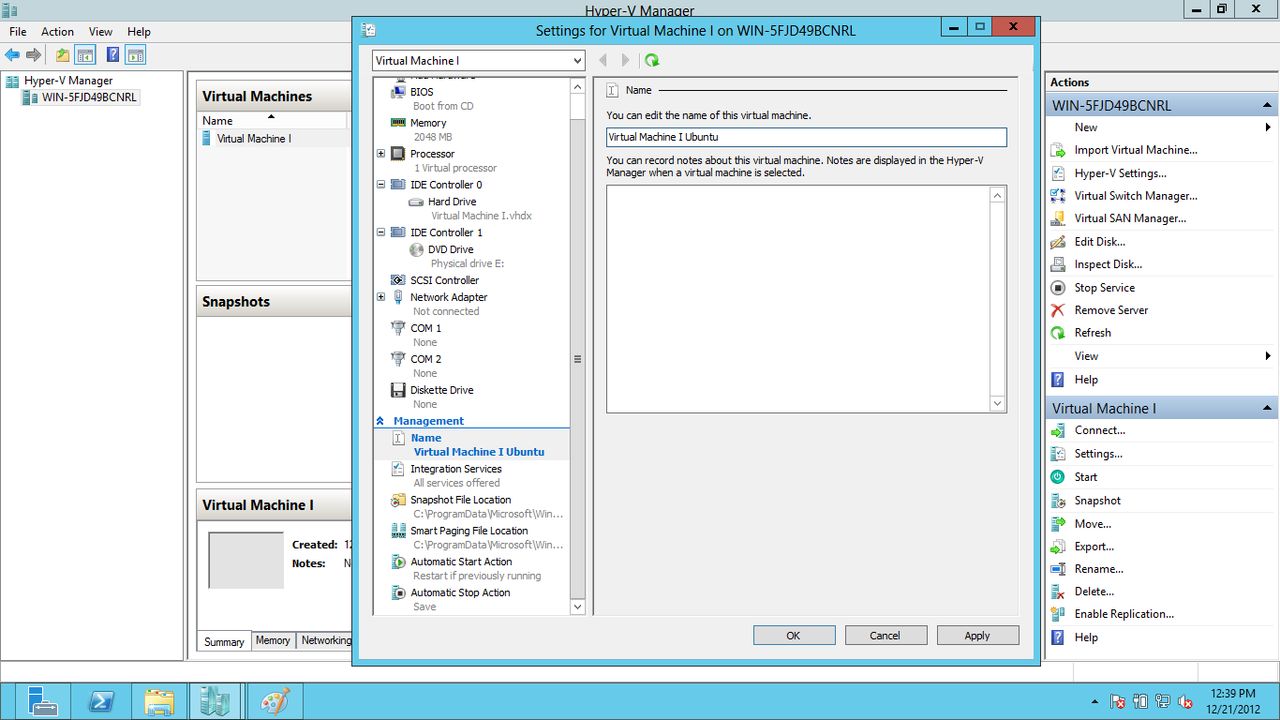Click the Back arrow in Hyper-V Manager toolbar
The width and height of the screenshot is (1280, 720).
(x=12, y=55)
